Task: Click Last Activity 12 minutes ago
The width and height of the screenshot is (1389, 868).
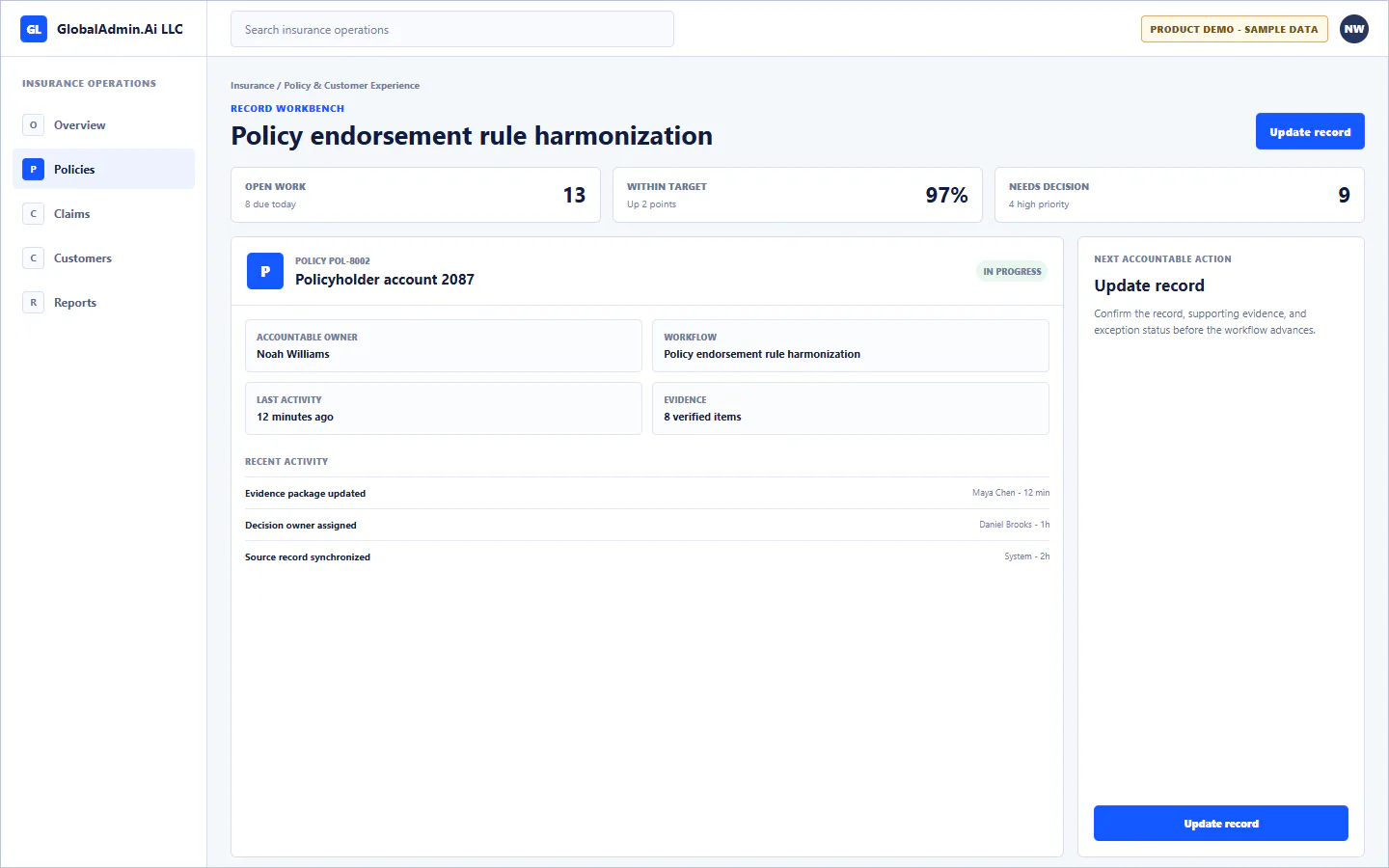Action: coord(444,408)
